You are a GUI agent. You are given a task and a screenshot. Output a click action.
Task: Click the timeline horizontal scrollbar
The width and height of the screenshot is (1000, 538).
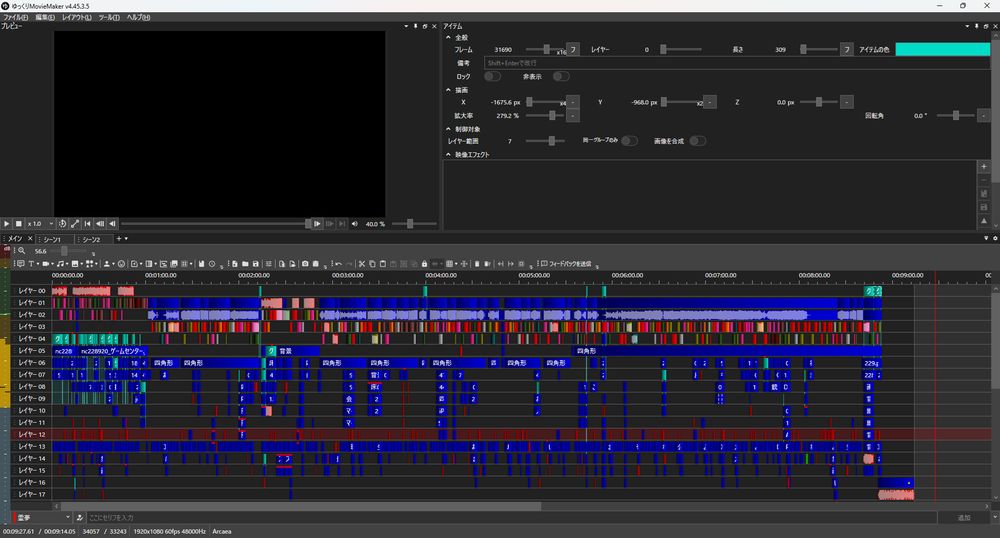(300, 506)
